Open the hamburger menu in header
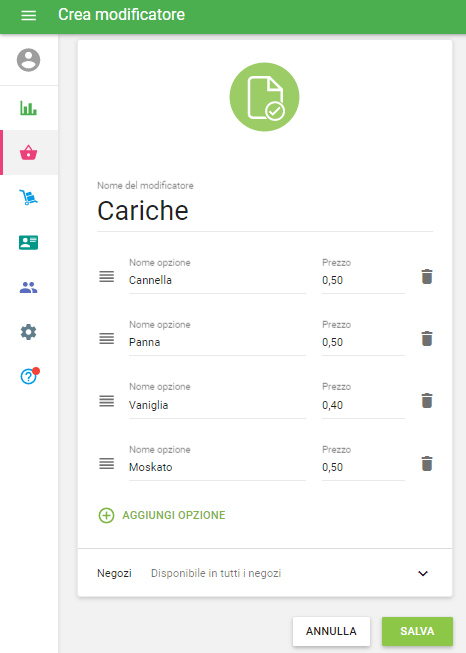 tap(28, 15)
